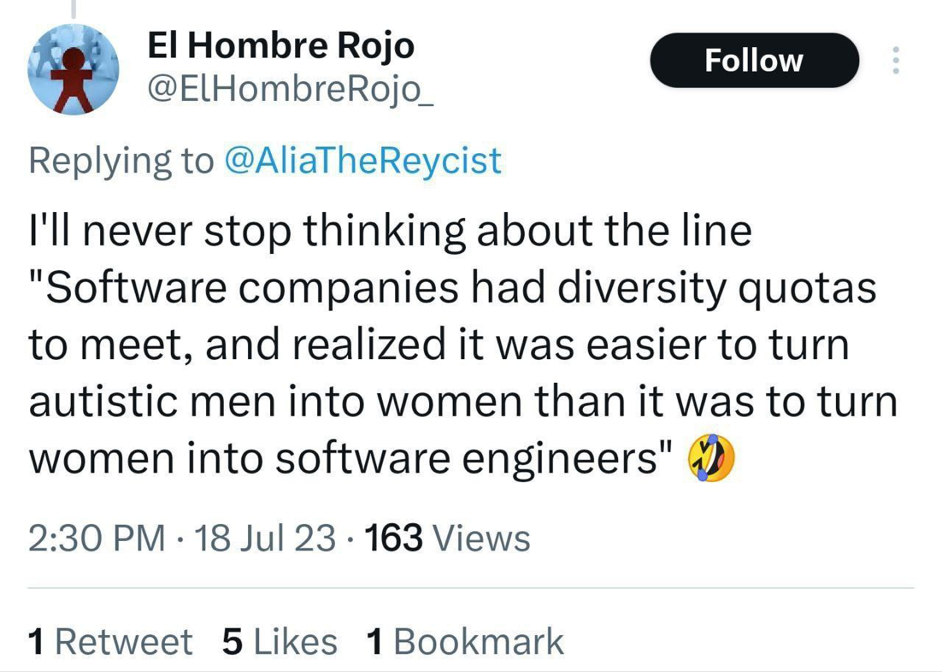Open the @AliaTheReycist mention link
Screen dimensions: 942x672
pos(363,160)
